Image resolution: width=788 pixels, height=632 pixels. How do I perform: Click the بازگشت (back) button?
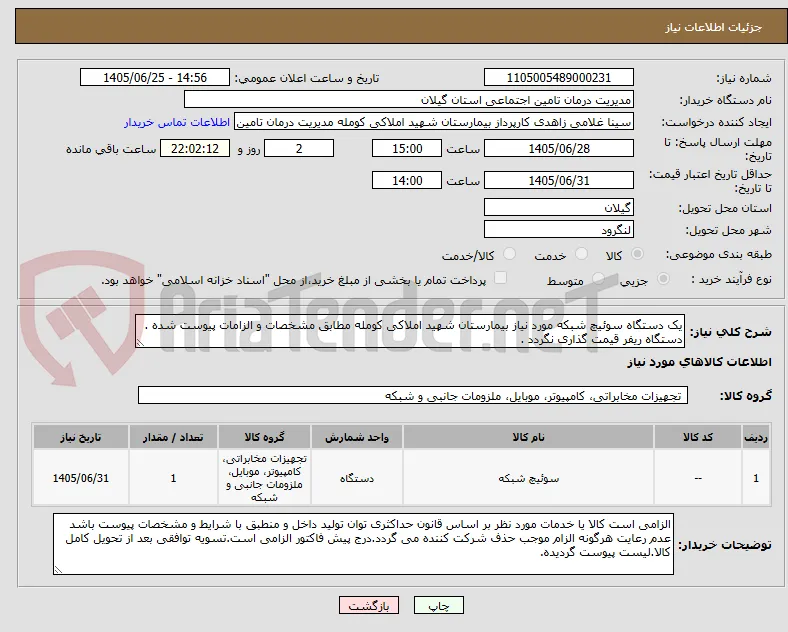369,605
